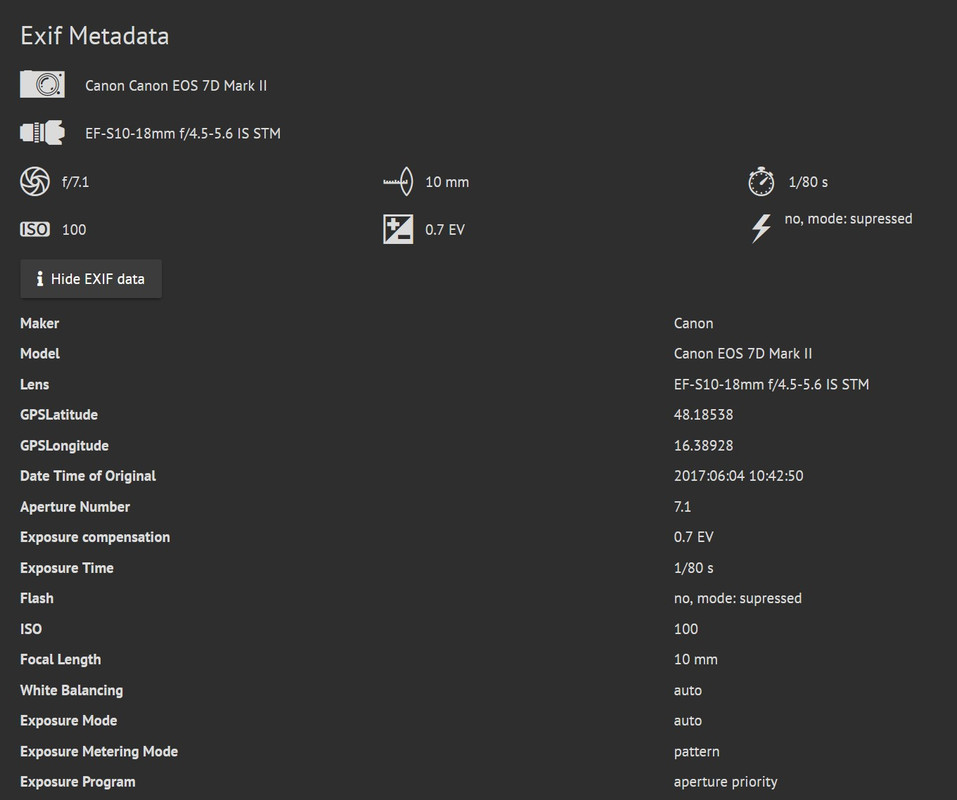This screenshot has width=957, height=800.
Task: Click the aperture priority value
Action: [725, 782]
